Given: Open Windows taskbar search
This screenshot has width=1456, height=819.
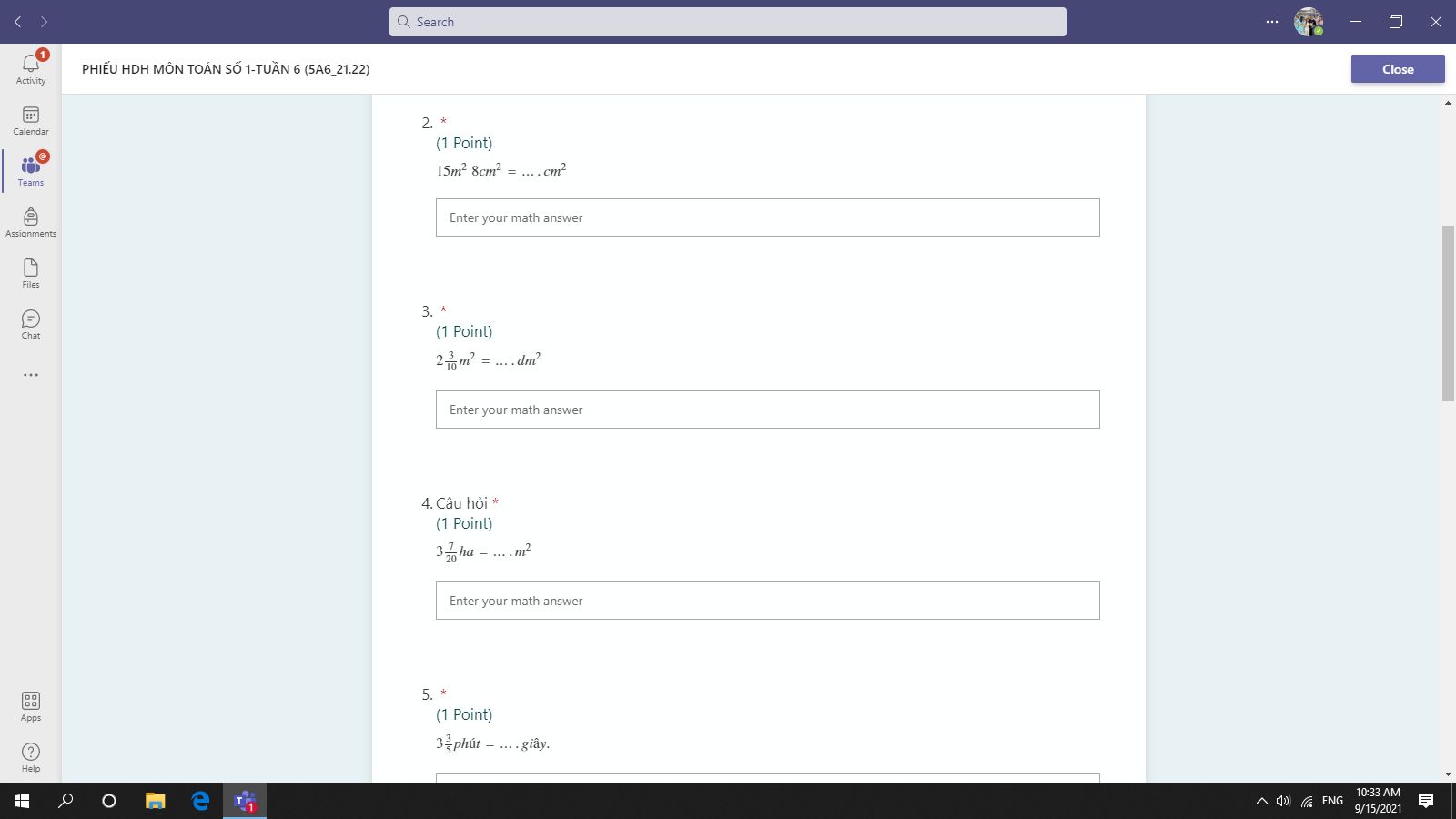Looking at the screenshot, I should point(66,801).
